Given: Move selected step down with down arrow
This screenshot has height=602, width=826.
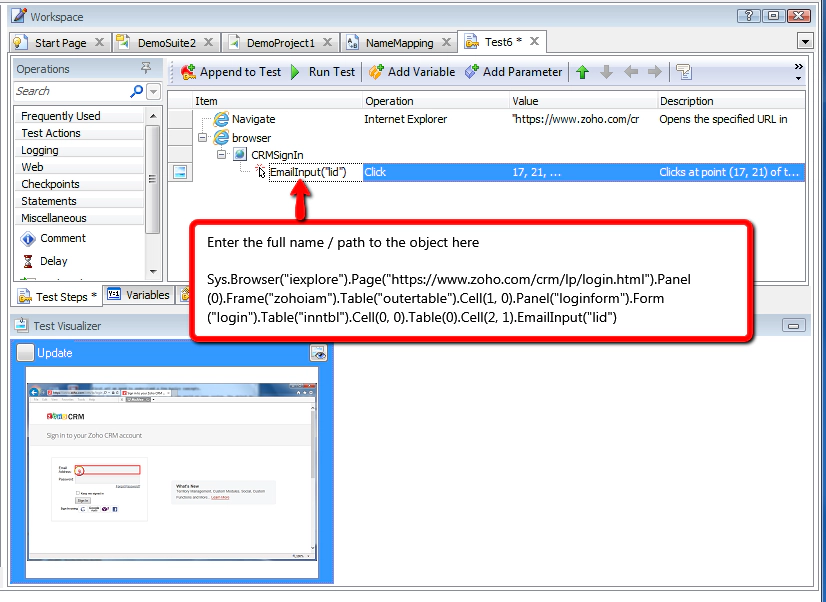Looking at the screenshot, I should point(604,72).
